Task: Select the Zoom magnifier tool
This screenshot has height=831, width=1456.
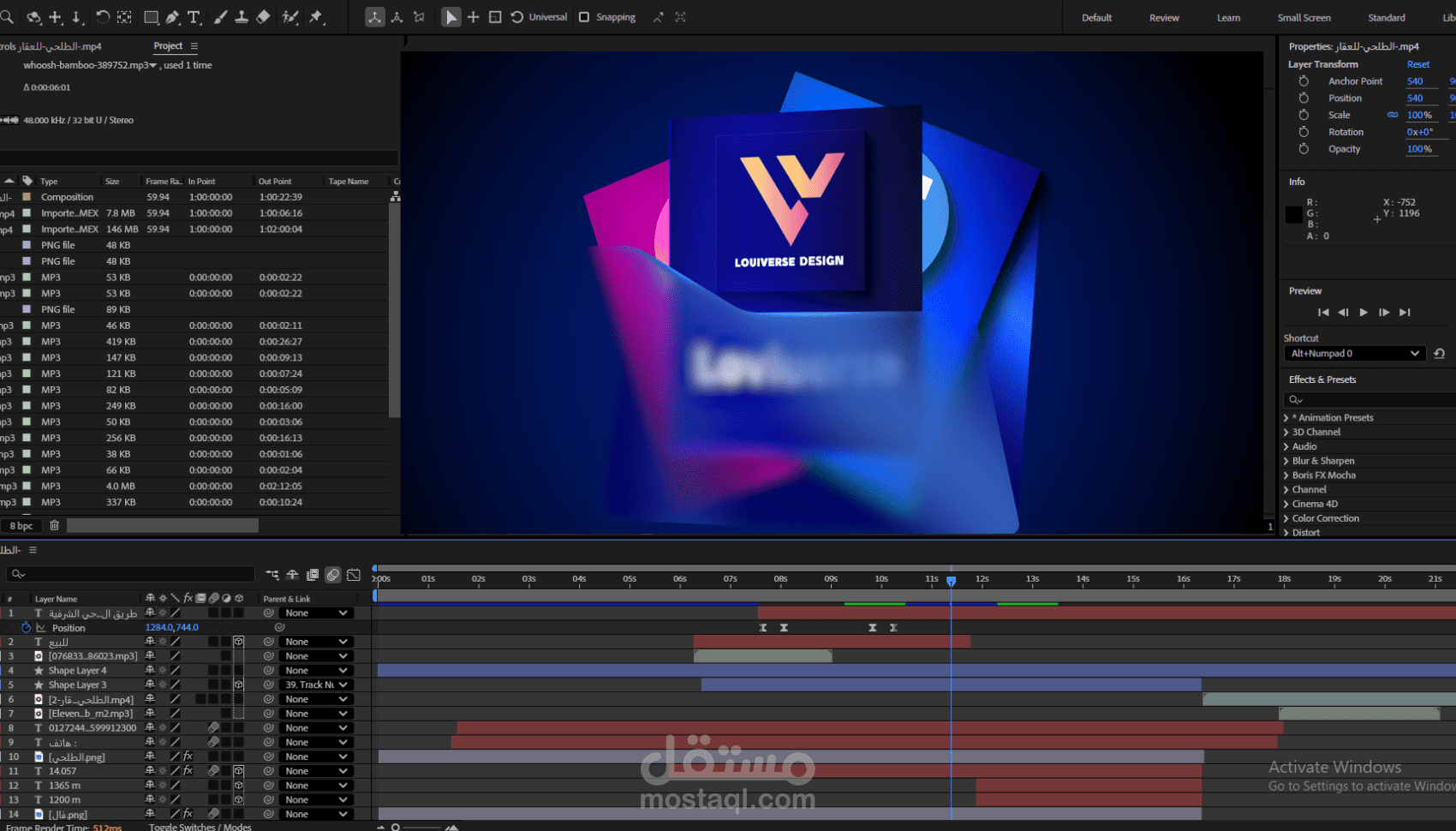Action: [x=7, y=17]
